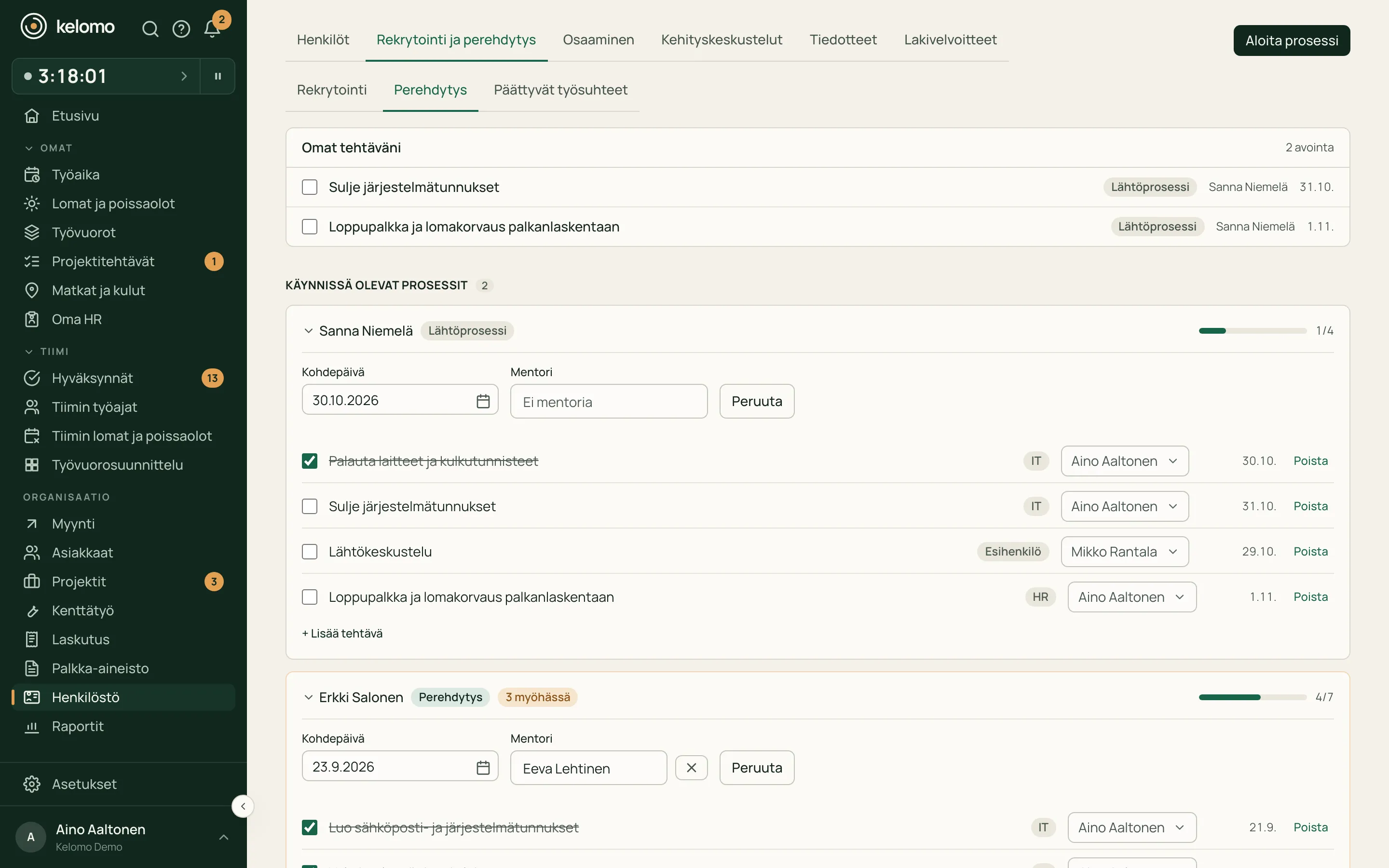
Task: Click Aloita prosessi button
Action: click(x=1292, y=40)
